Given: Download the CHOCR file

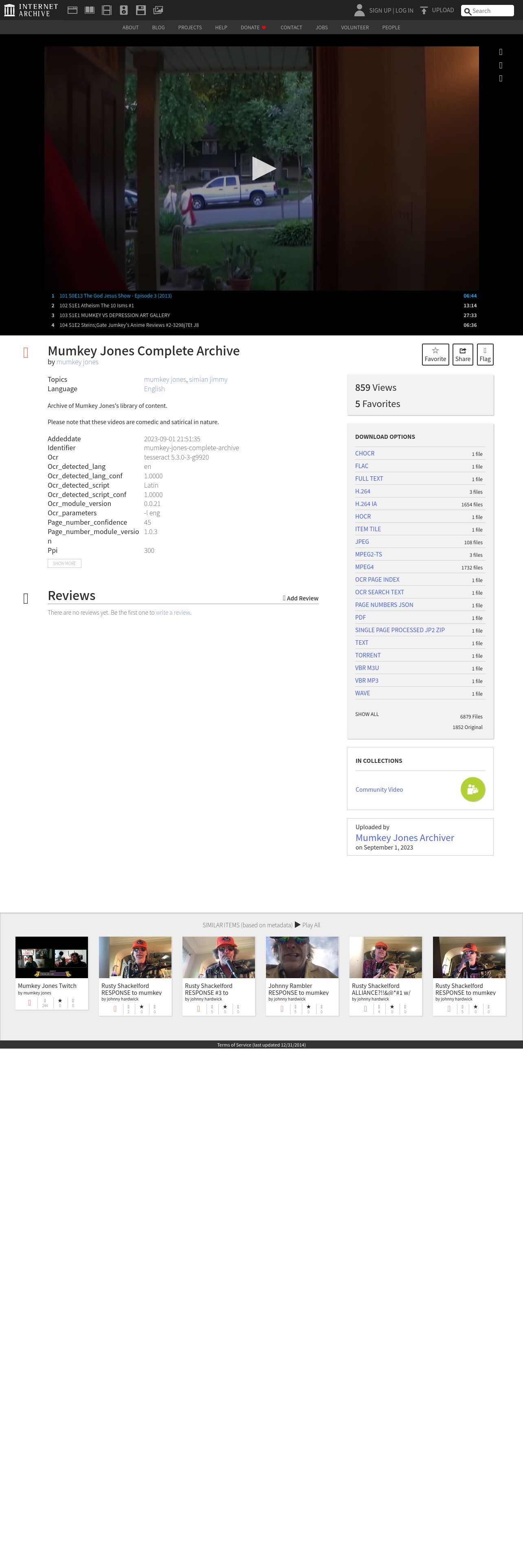Looking at the screenshot, I should point(365,453).
